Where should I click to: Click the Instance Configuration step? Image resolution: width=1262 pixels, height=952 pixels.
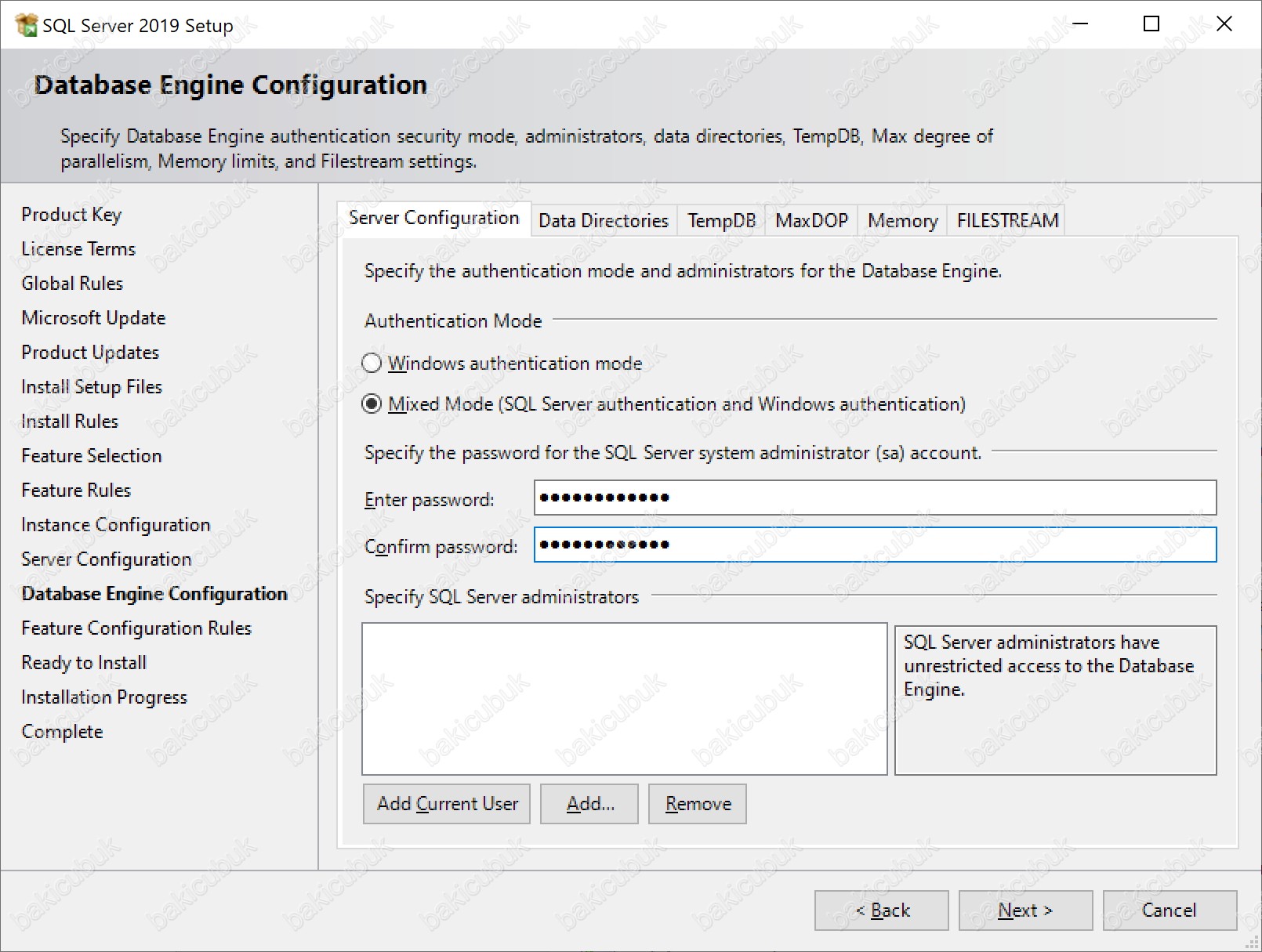(116, 525)
